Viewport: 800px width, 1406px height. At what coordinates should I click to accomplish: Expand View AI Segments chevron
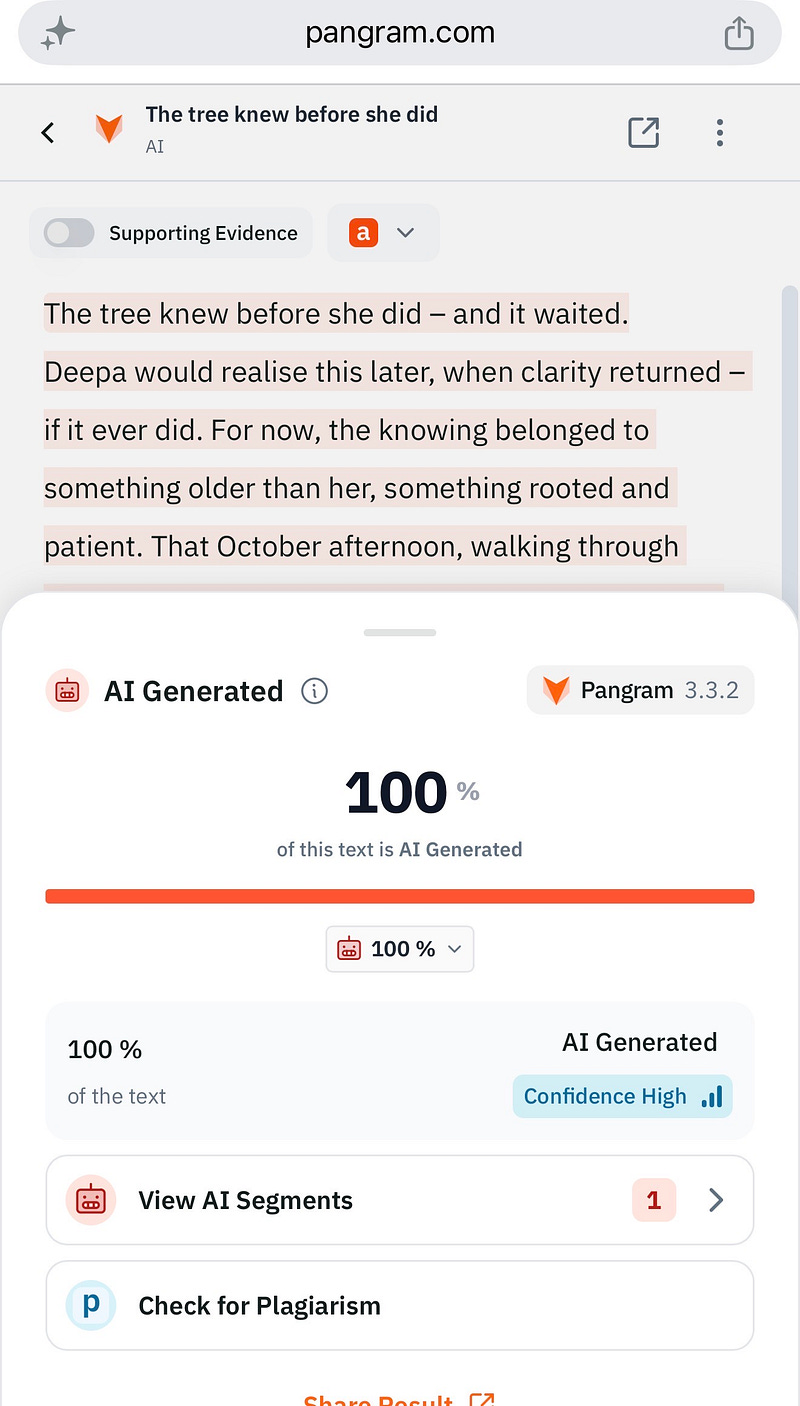coord(716,1200)
